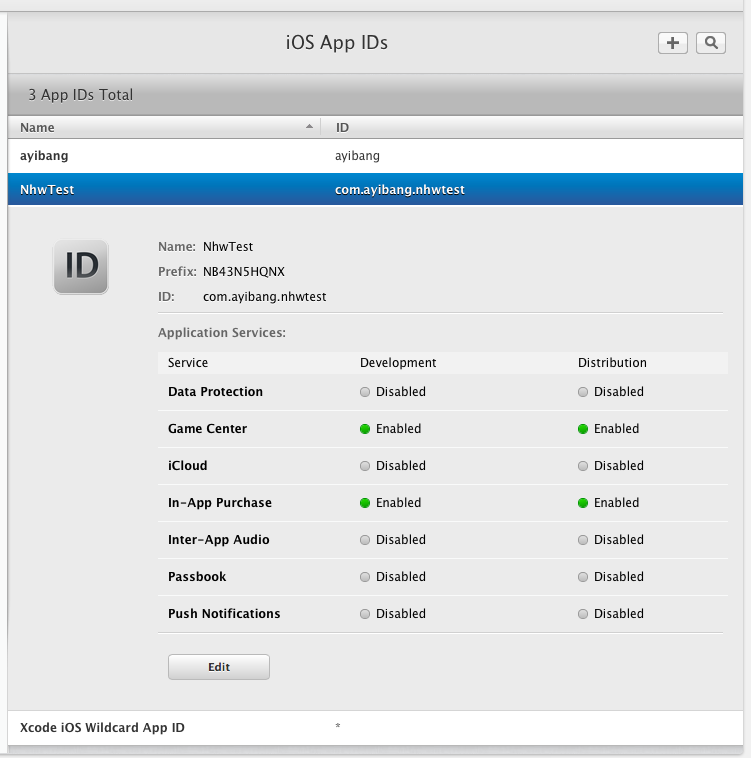Click iCloud Development status indicator

click(x=365, y=466)
